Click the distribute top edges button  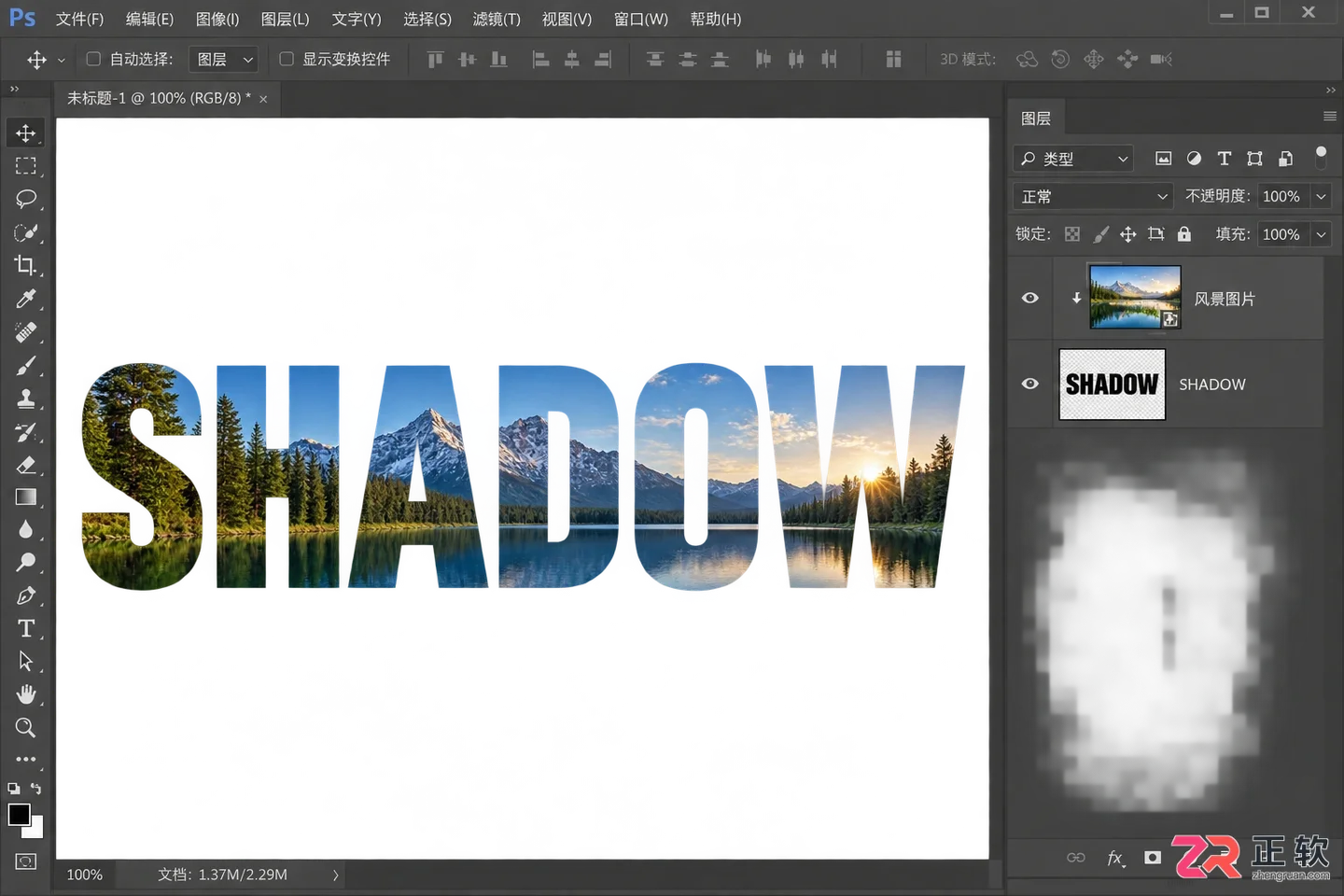coord(655,60)
